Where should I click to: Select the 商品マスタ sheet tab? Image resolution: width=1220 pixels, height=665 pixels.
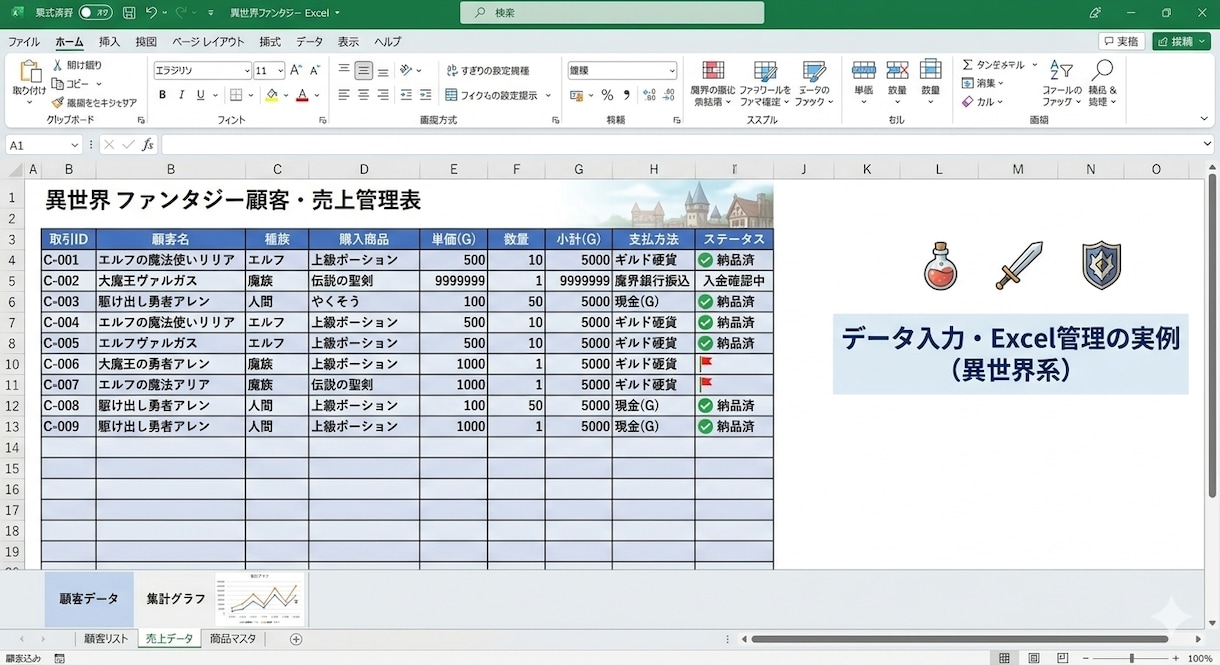click(233, 639)
